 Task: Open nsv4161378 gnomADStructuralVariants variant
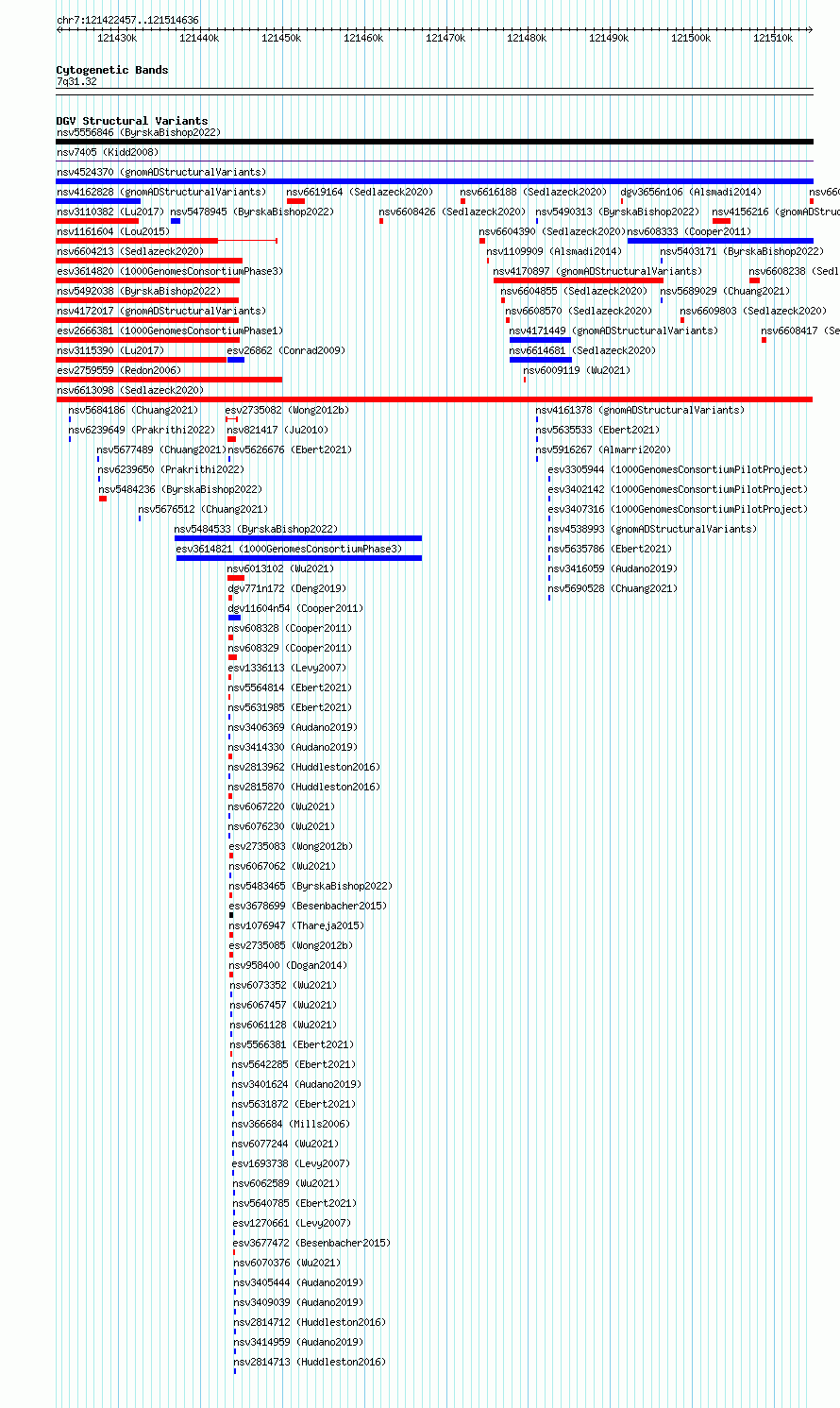[640, 410]
